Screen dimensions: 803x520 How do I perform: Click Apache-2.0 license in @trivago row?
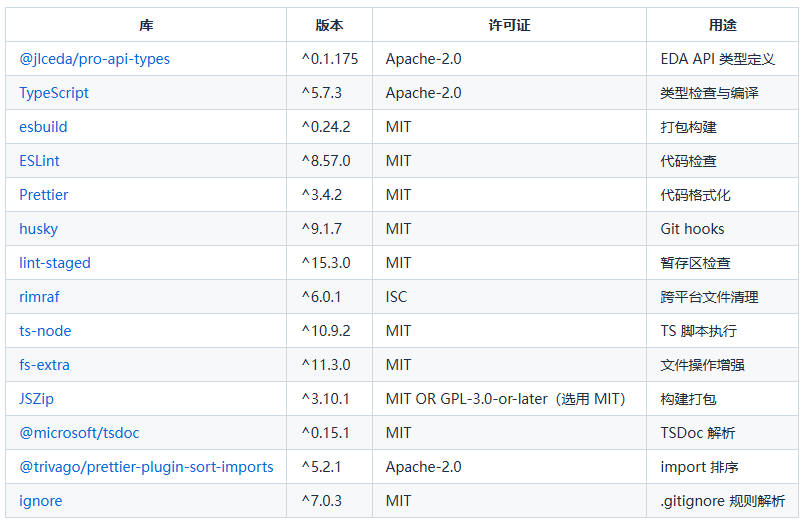510,467
